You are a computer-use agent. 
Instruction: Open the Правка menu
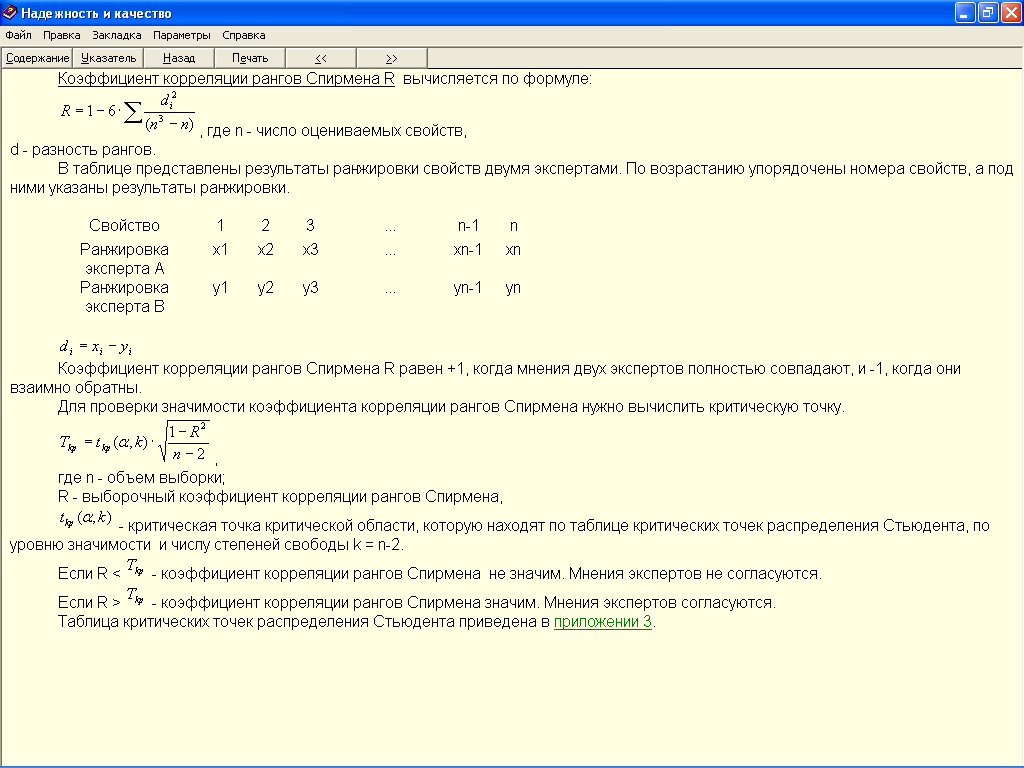point(61,35)
